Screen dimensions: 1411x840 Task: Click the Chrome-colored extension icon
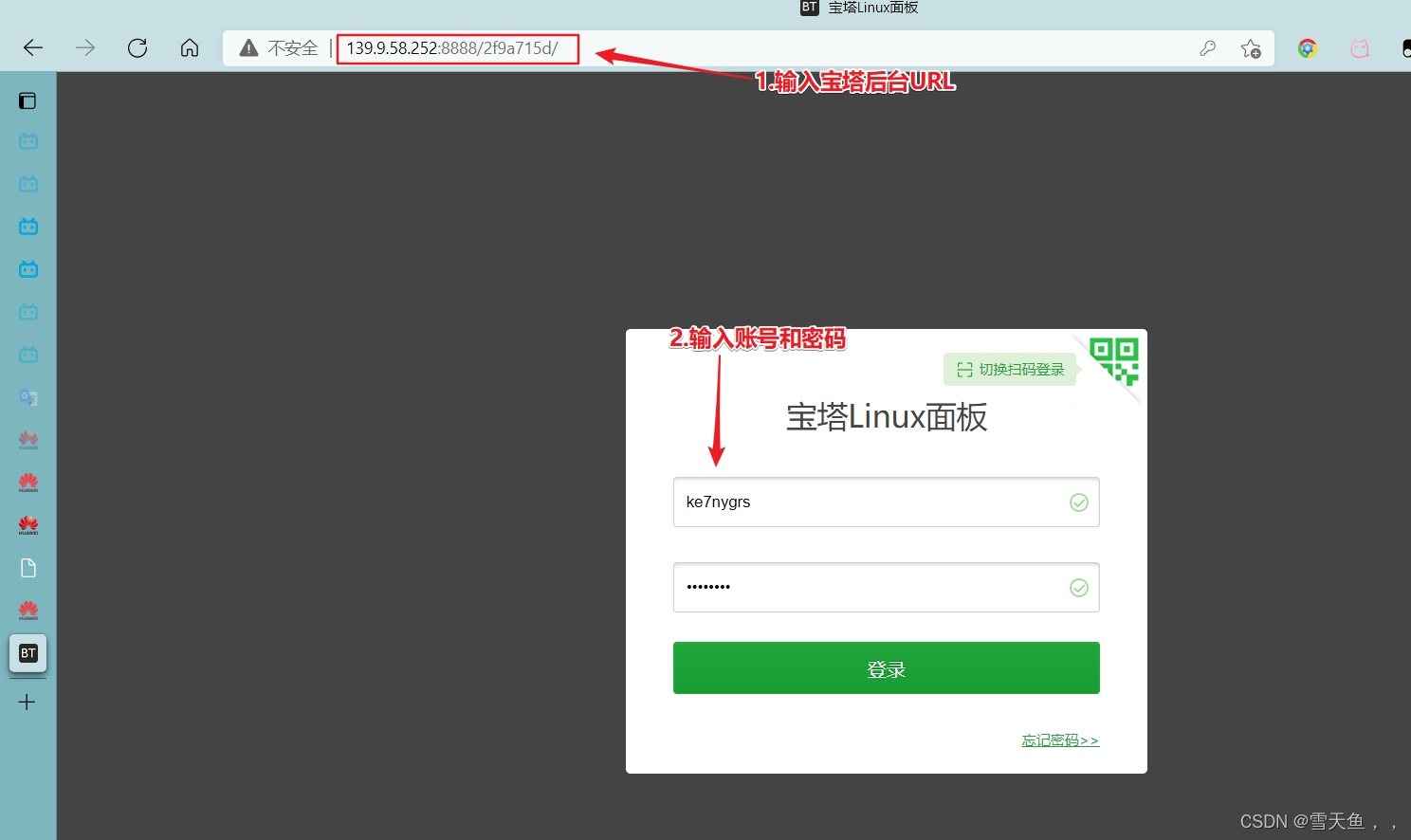click(x=1308, y=48)
